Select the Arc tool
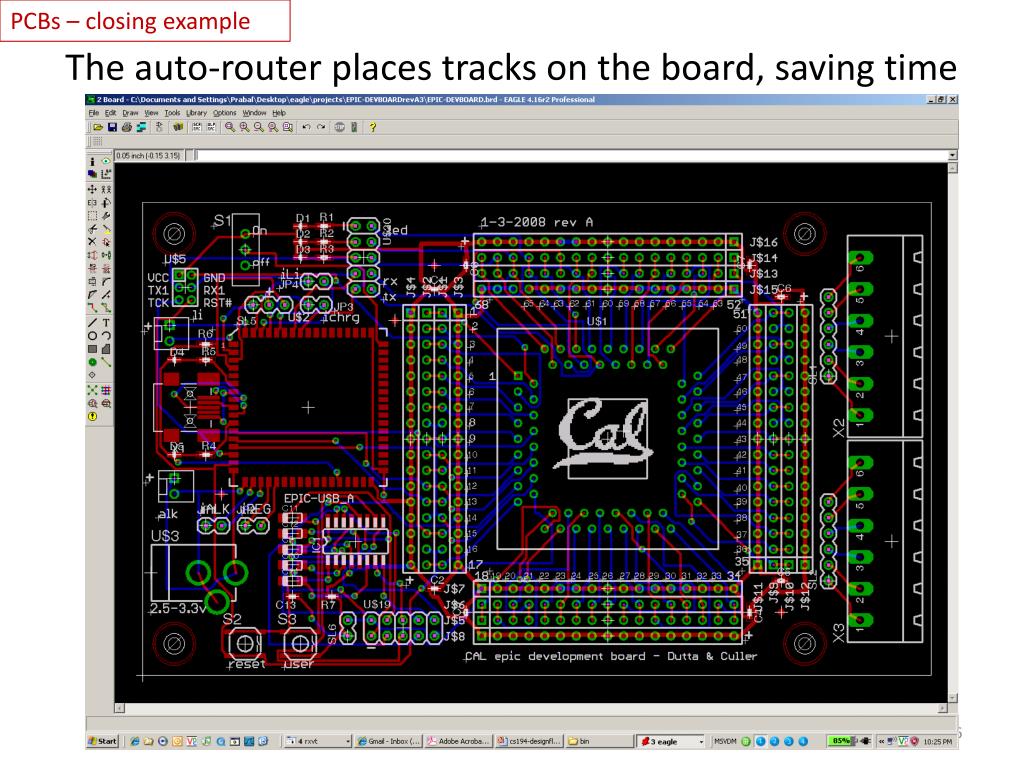The width and height of the screenshot is (1024, 768). pyautogui.click(x=106, y=335)
